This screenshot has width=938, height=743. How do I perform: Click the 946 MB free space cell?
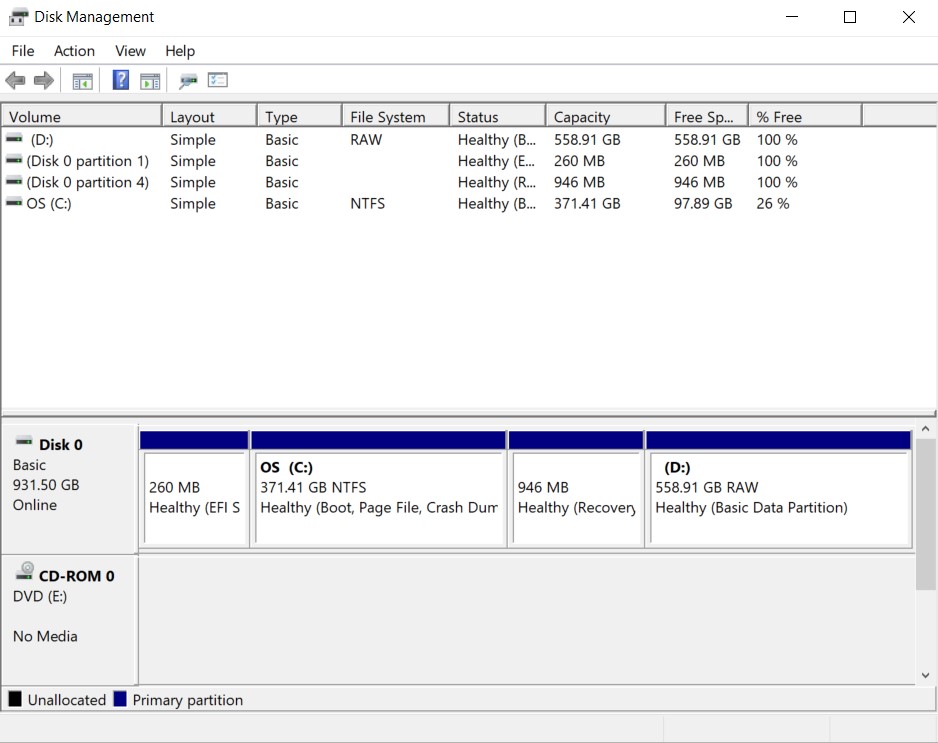(x=699, y=182)
